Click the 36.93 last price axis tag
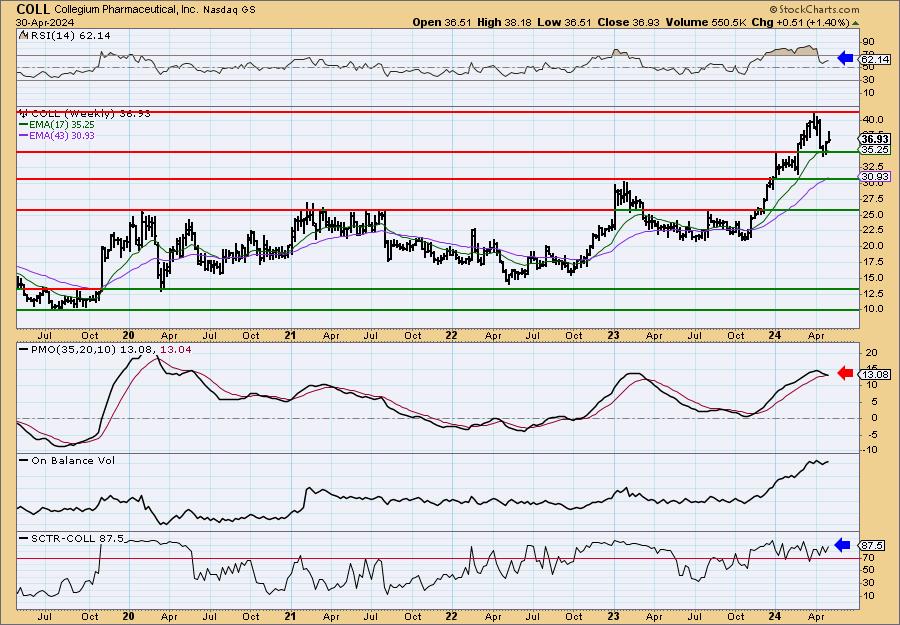 point(875,139)
